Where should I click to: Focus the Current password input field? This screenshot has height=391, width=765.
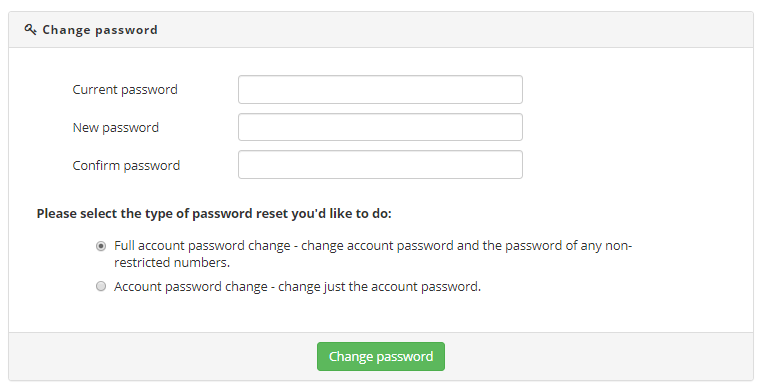[380, 89]
